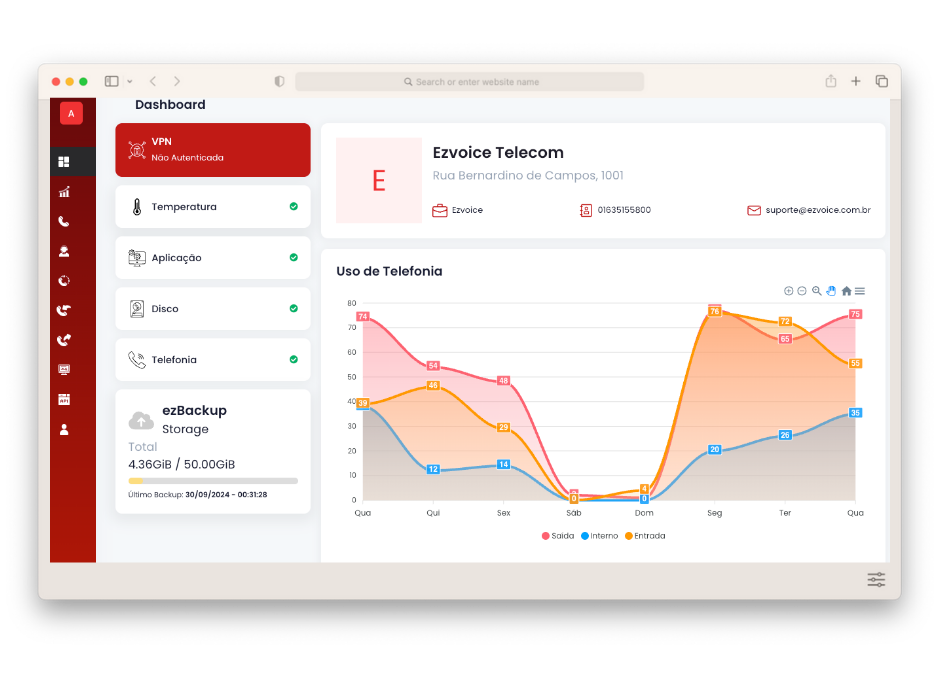The image size is (940, 688).
Task: Click the envelope email icon
Action: coord(754,210)
